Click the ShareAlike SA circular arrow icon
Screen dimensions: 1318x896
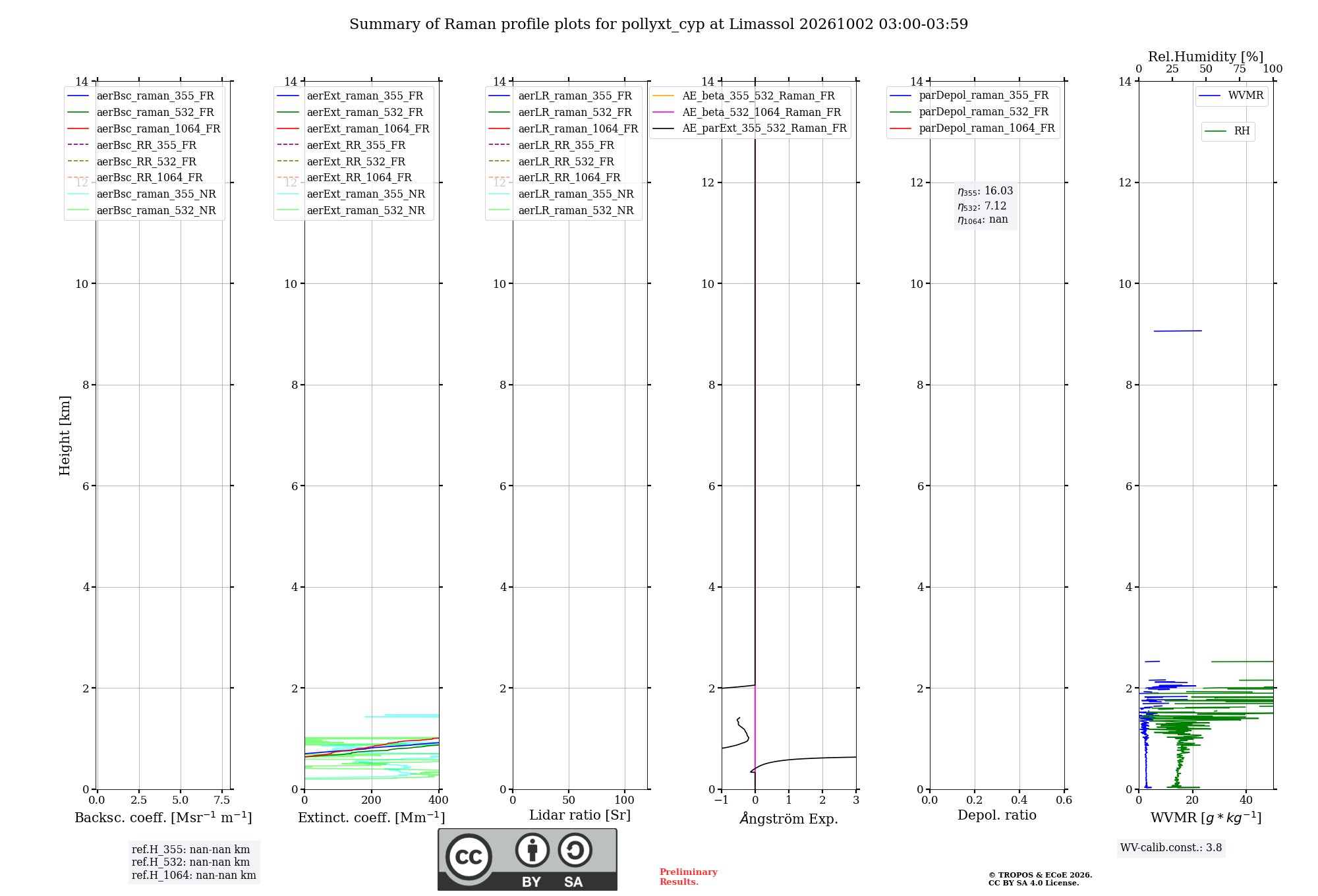click(575, 850)
